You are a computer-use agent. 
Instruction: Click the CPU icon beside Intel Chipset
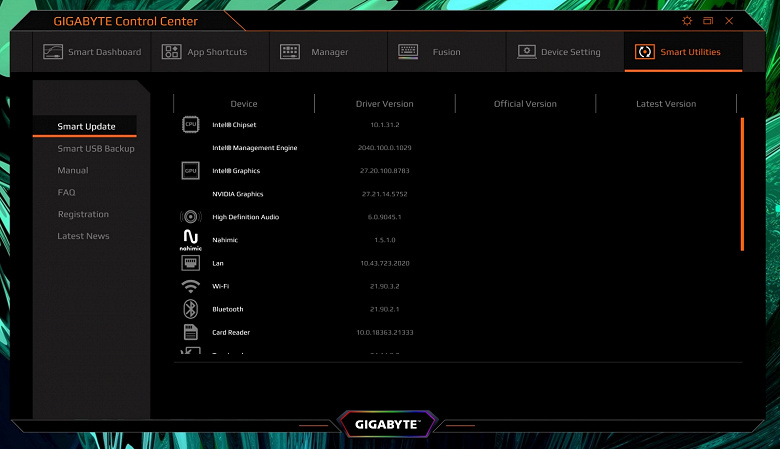(191, 124)
